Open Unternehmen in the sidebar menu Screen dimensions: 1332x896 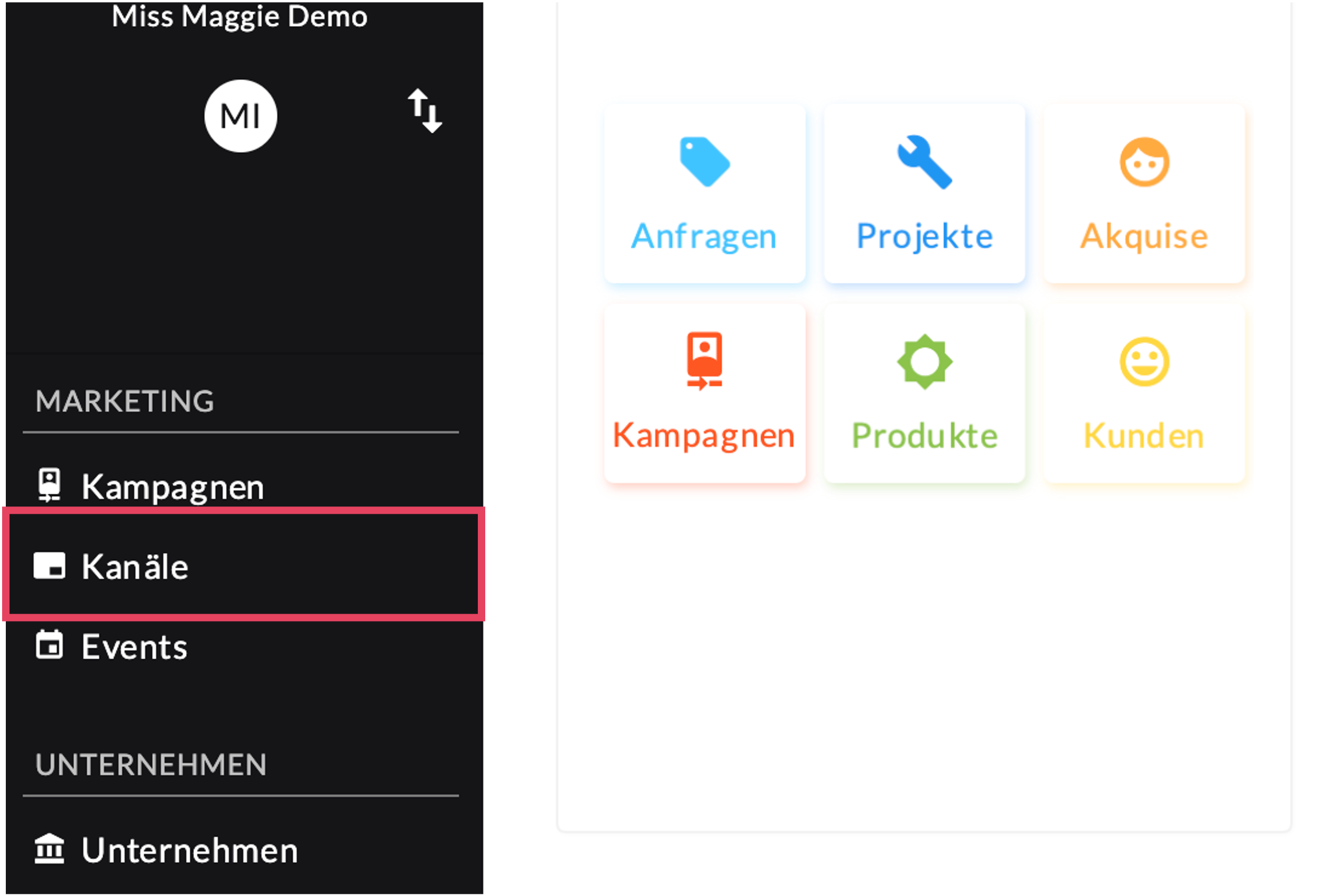coord(190,851)
